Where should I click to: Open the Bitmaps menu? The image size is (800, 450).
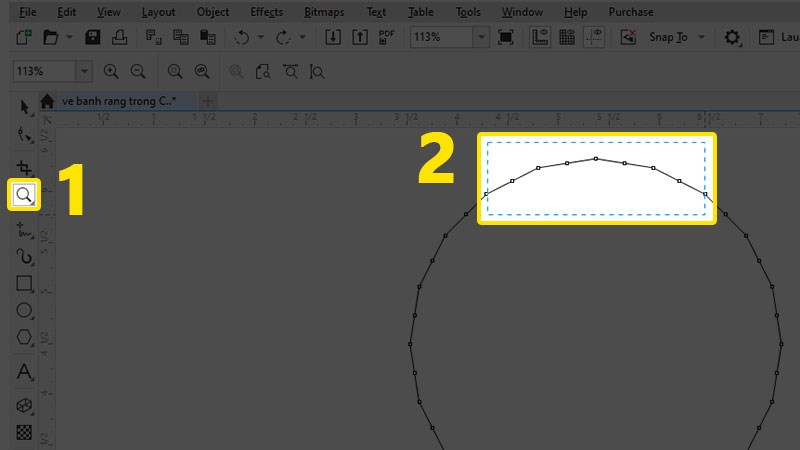324,12
